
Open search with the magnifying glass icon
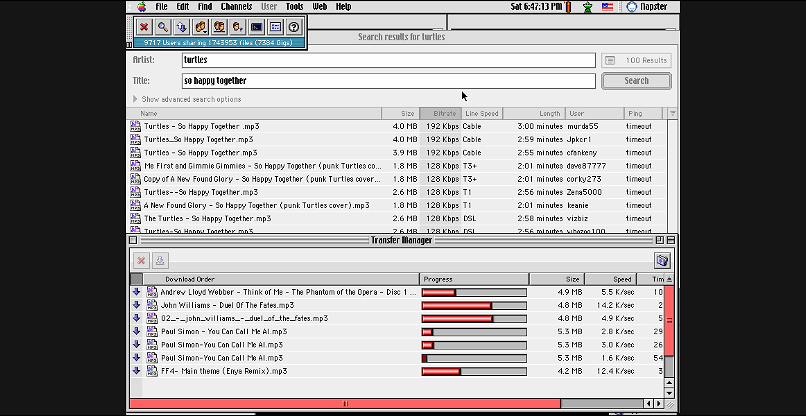tap(162, 27)
